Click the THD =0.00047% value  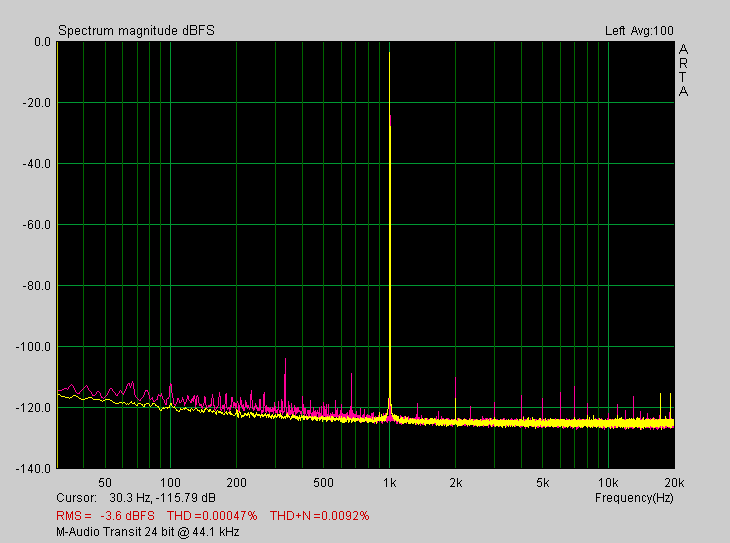[212, 516]
